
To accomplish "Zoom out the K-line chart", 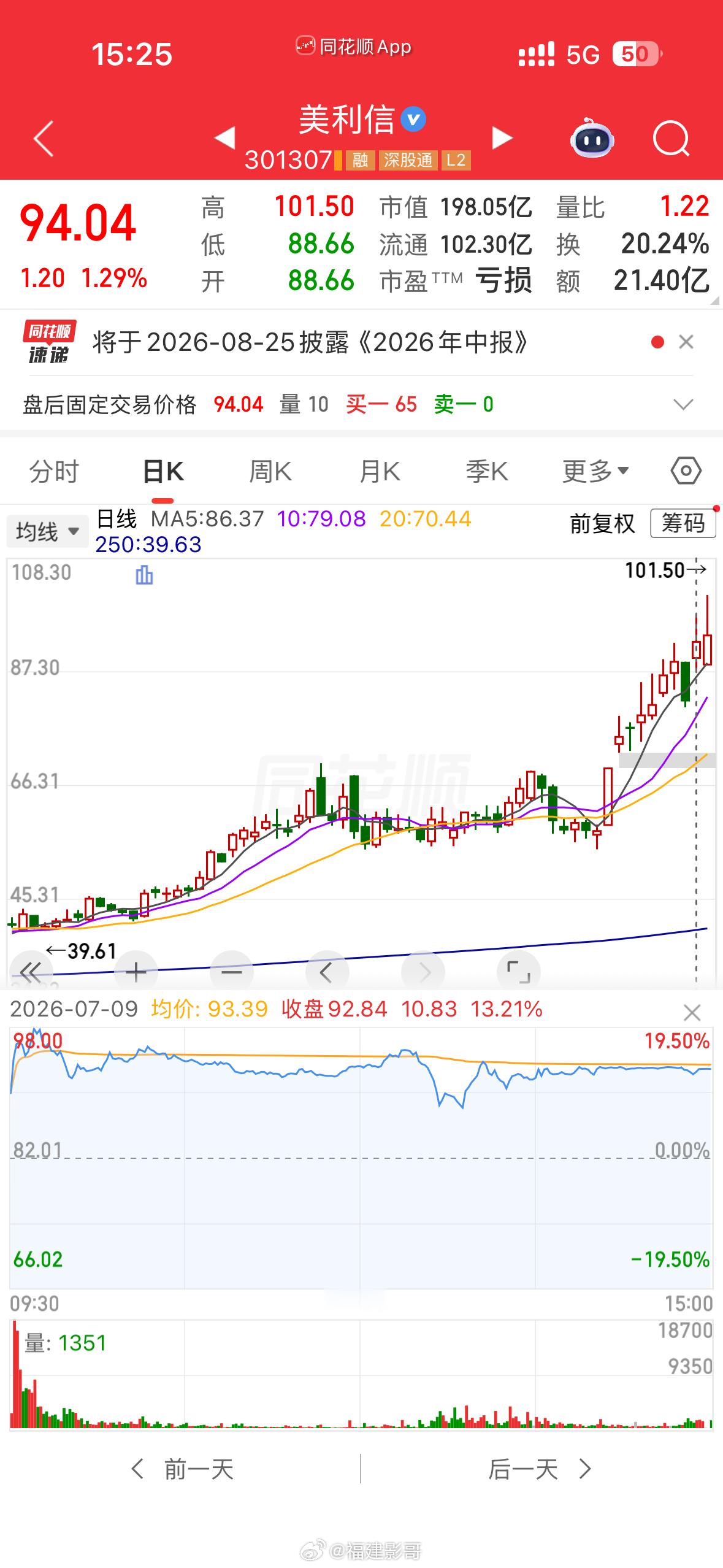I will point(231,971).
